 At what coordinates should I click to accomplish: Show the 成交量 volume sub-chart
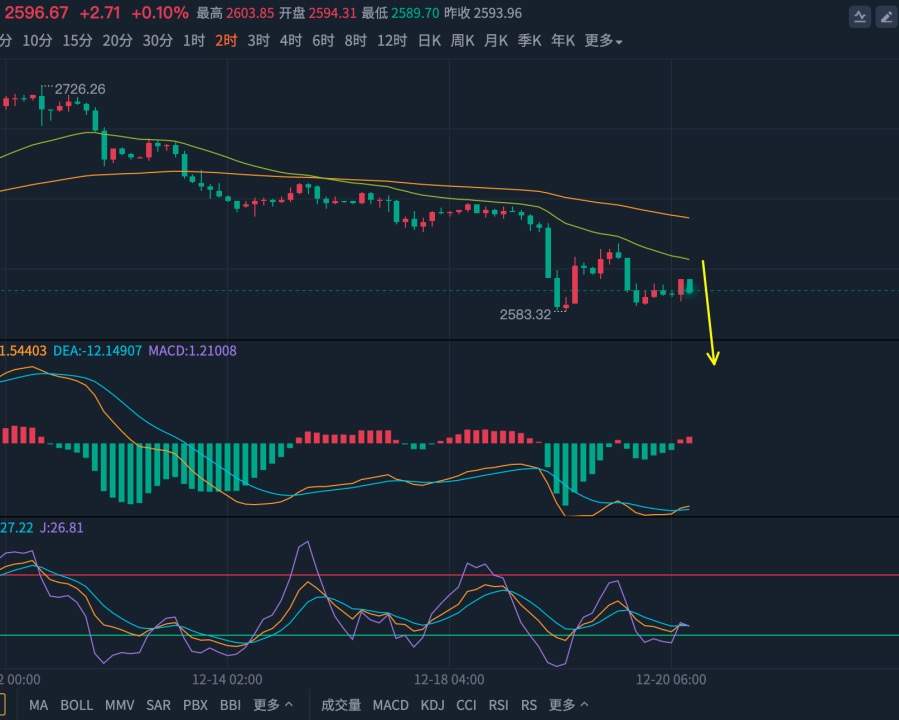pyautogui.click(x=341, y=705)
